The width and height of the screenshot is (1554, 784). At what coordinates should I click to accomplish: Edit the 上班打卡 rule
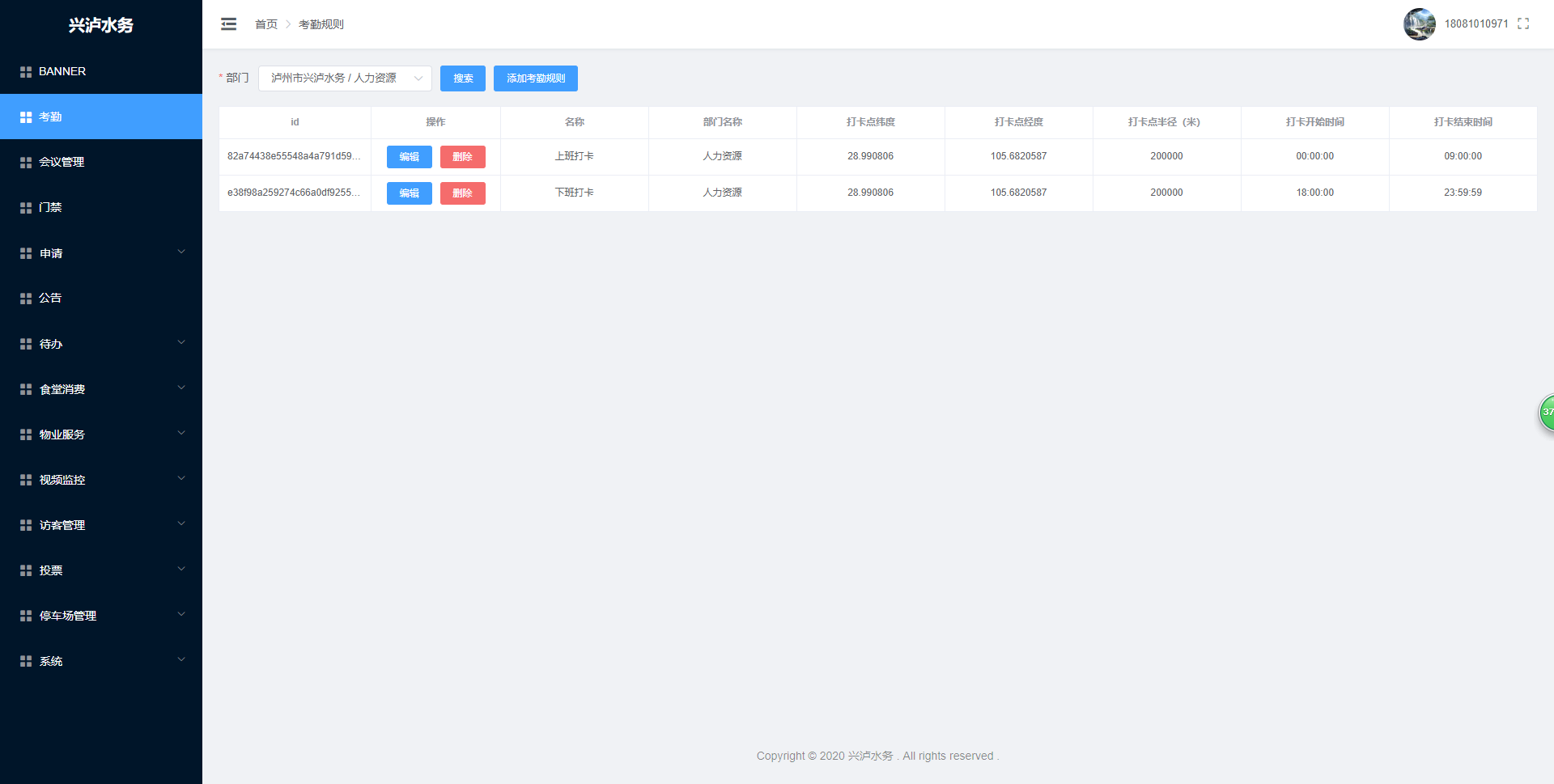(409, 157)
